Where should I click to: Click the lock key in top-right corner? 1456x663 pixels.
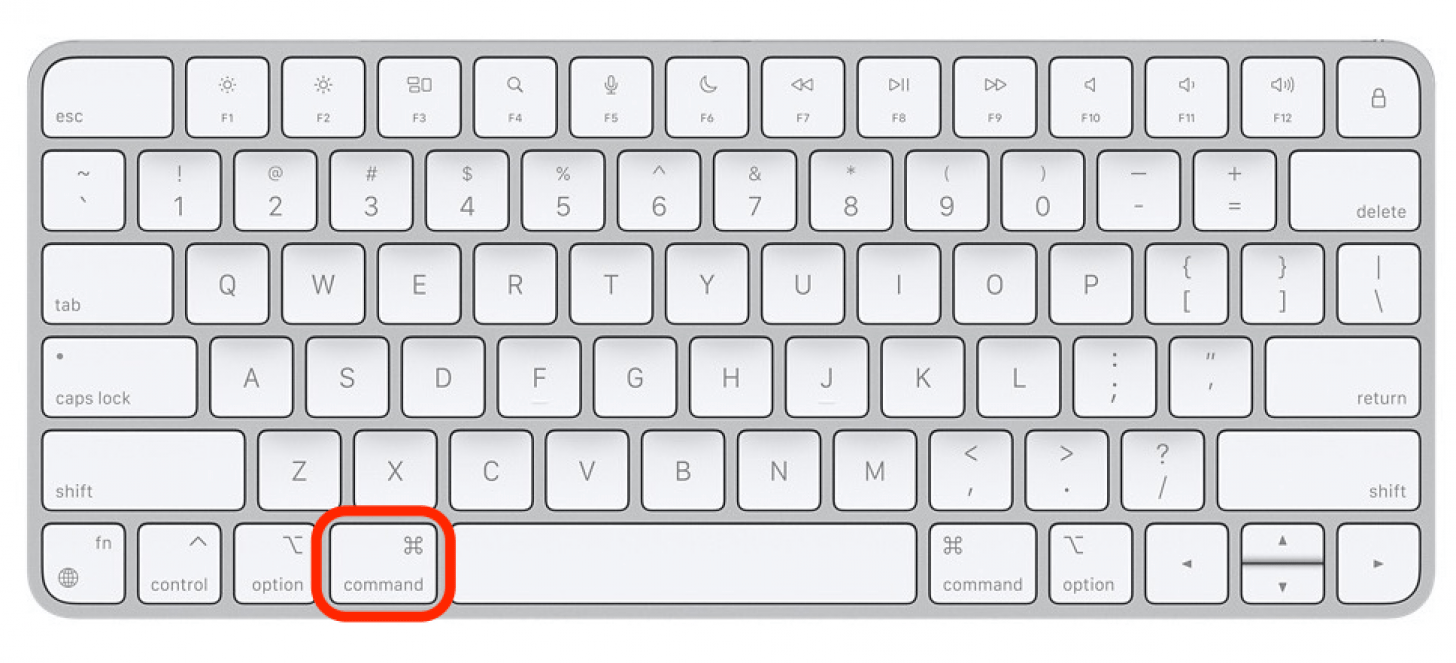[x=1379, y=97]
